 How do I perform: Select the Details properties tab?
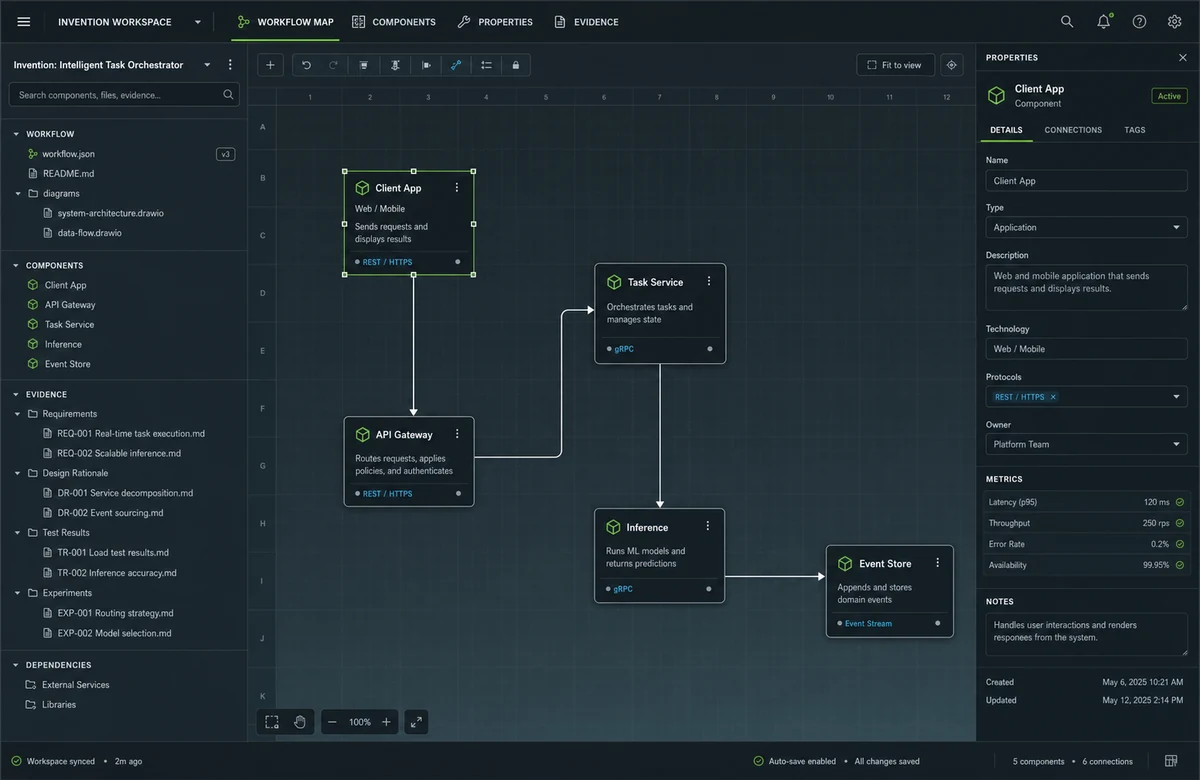pyautogui.click(x=1006, y=130)
